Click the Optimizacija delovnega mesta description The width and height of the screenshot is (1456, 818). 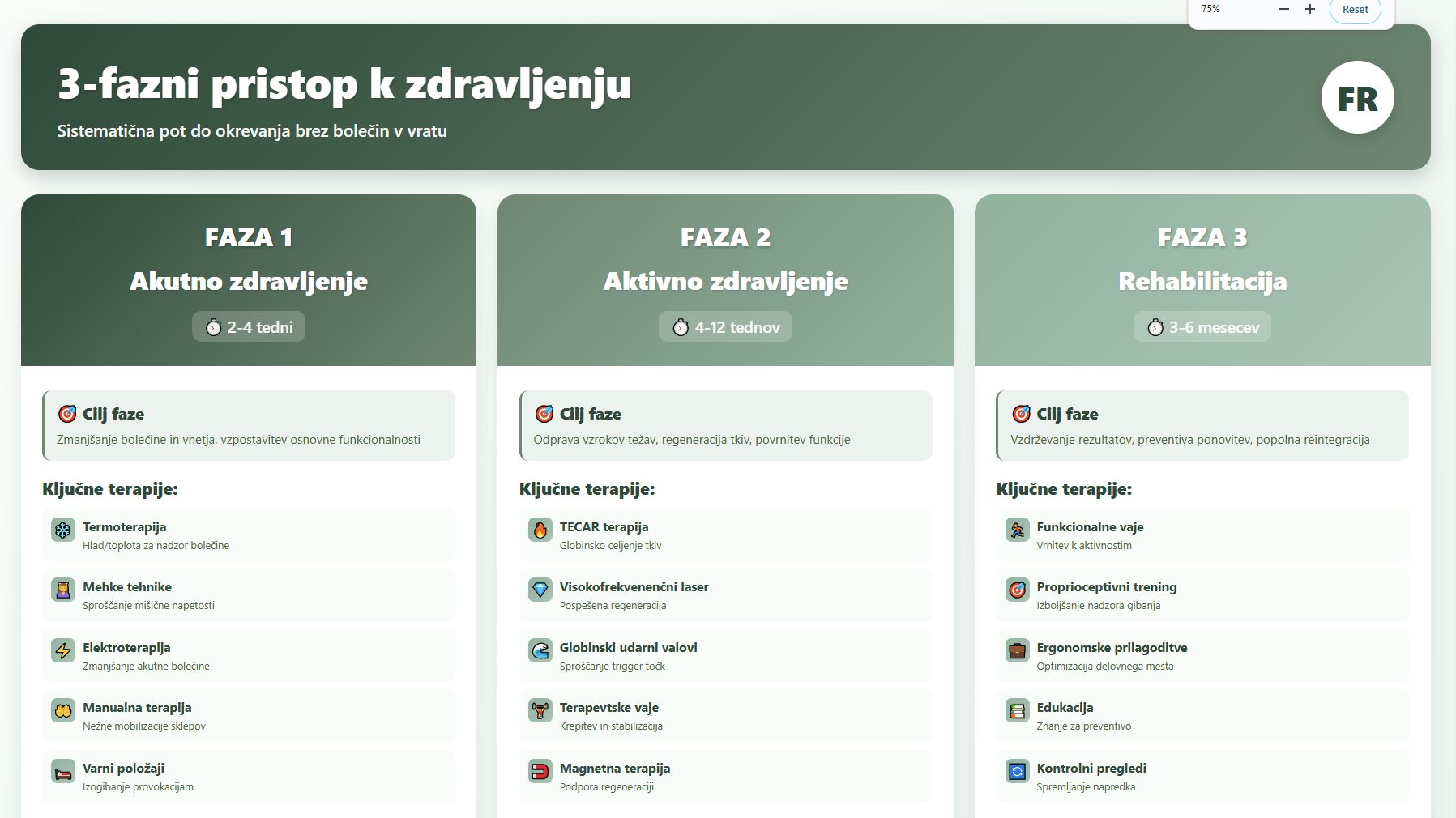pyautogui.click(x=1104, y=667)
